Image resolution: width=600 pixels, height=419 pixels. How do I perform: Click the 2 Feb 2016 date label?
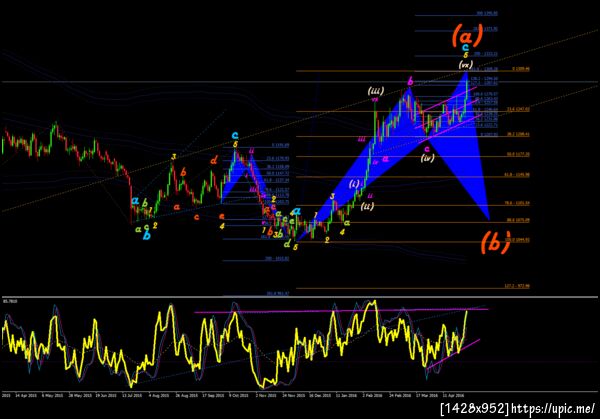coord(373,395)
